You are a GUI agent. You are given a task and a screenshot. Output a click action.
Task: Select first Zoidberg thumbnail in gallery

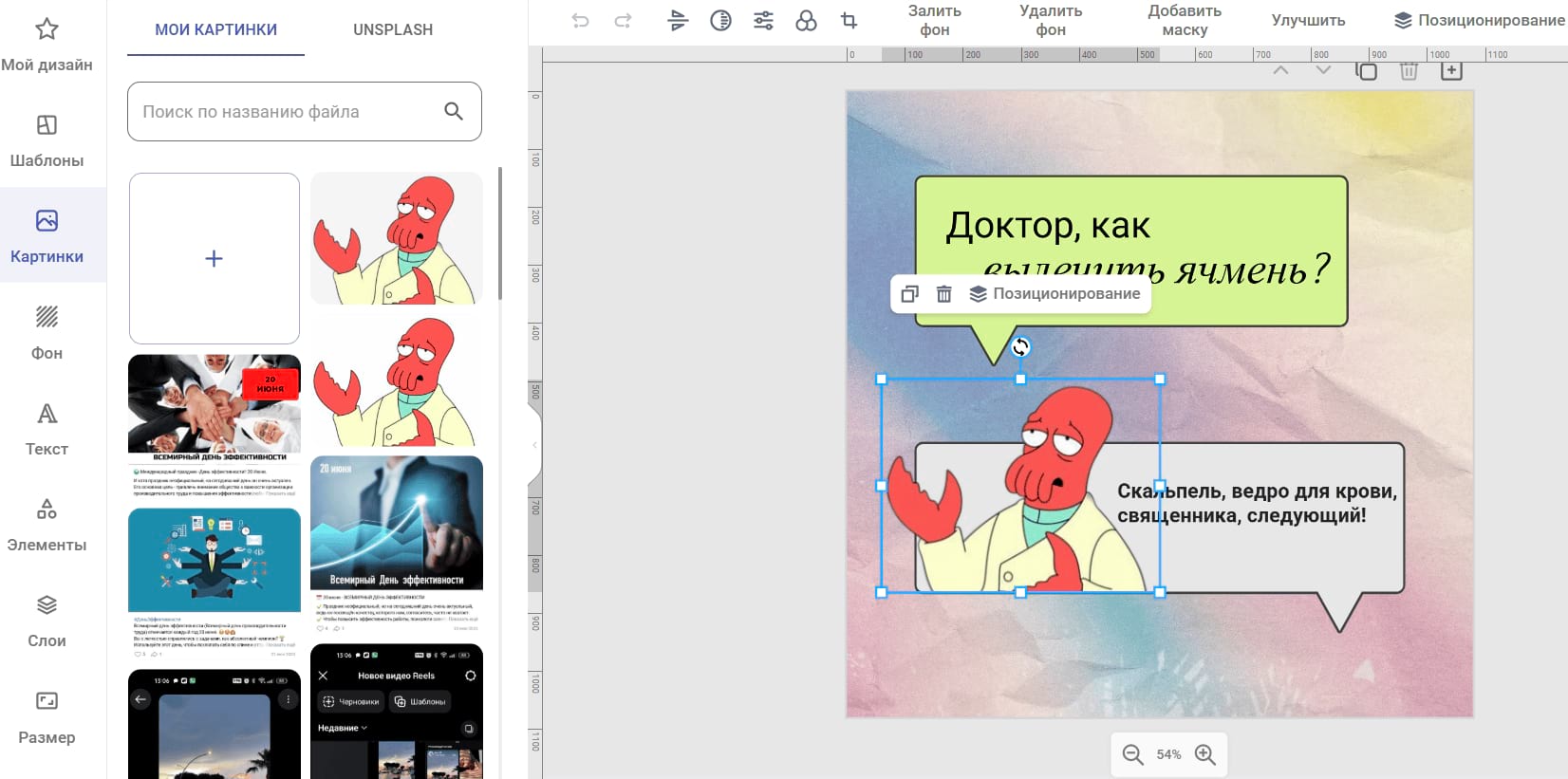click(x=397, y=238)
